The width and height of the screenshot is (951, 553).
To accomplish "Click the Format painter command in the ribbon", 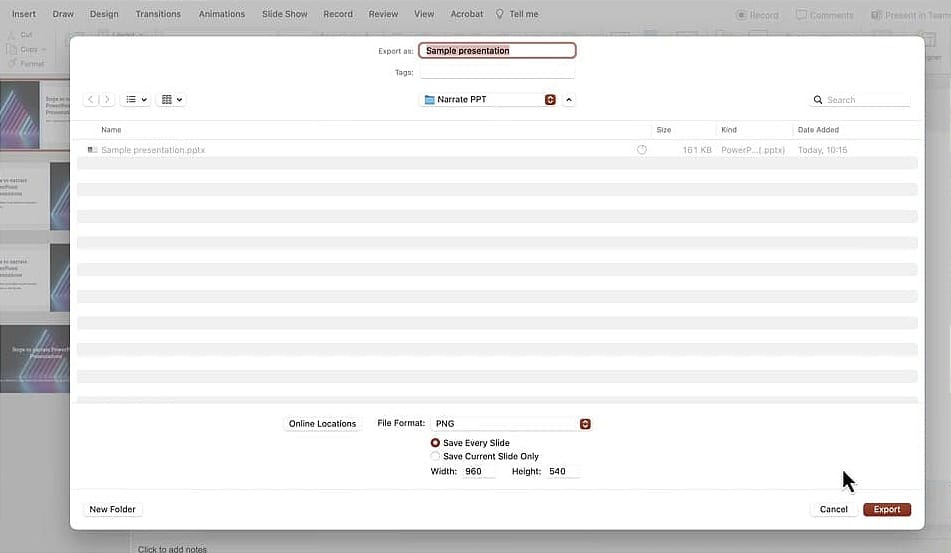I will point(27,64).
